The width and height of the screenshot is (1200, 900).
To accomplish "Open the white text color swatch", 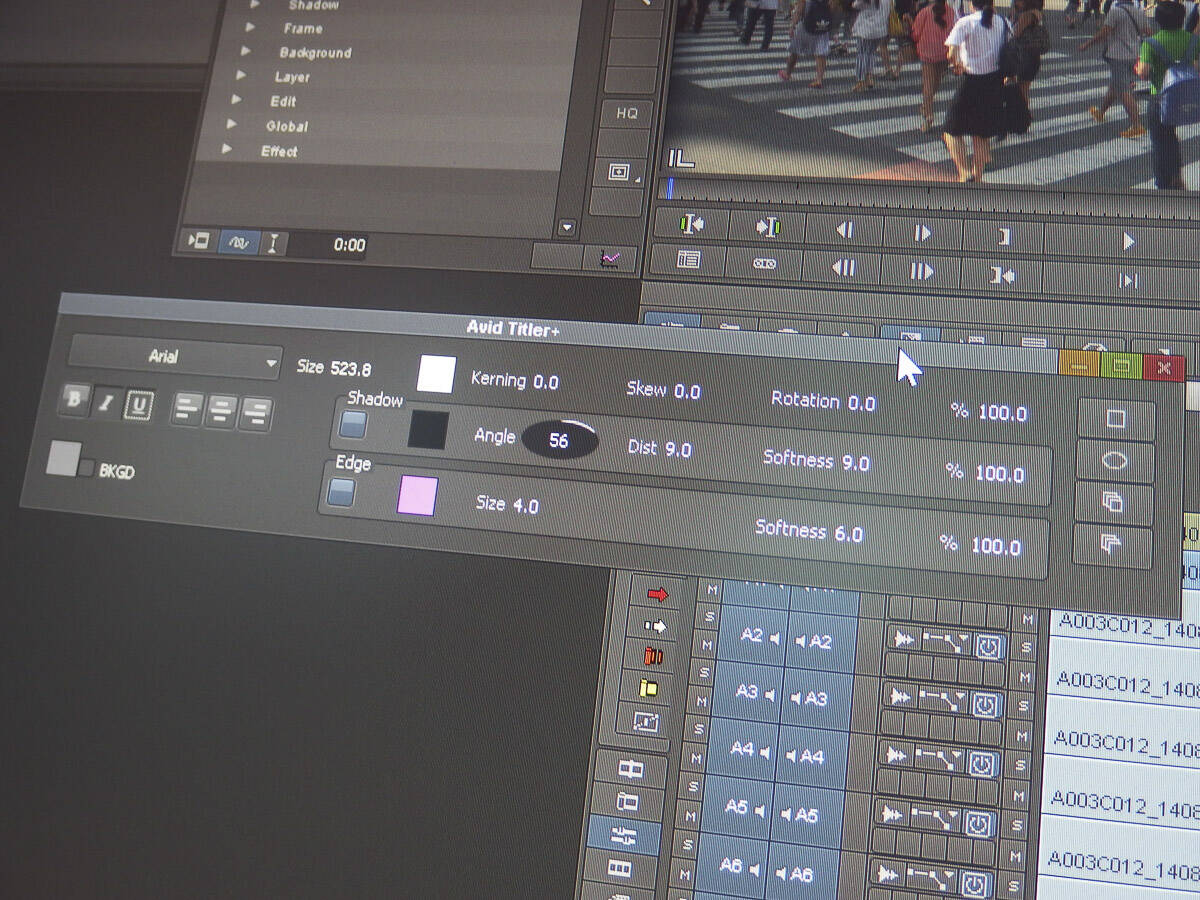I will (x=436, y=374).
